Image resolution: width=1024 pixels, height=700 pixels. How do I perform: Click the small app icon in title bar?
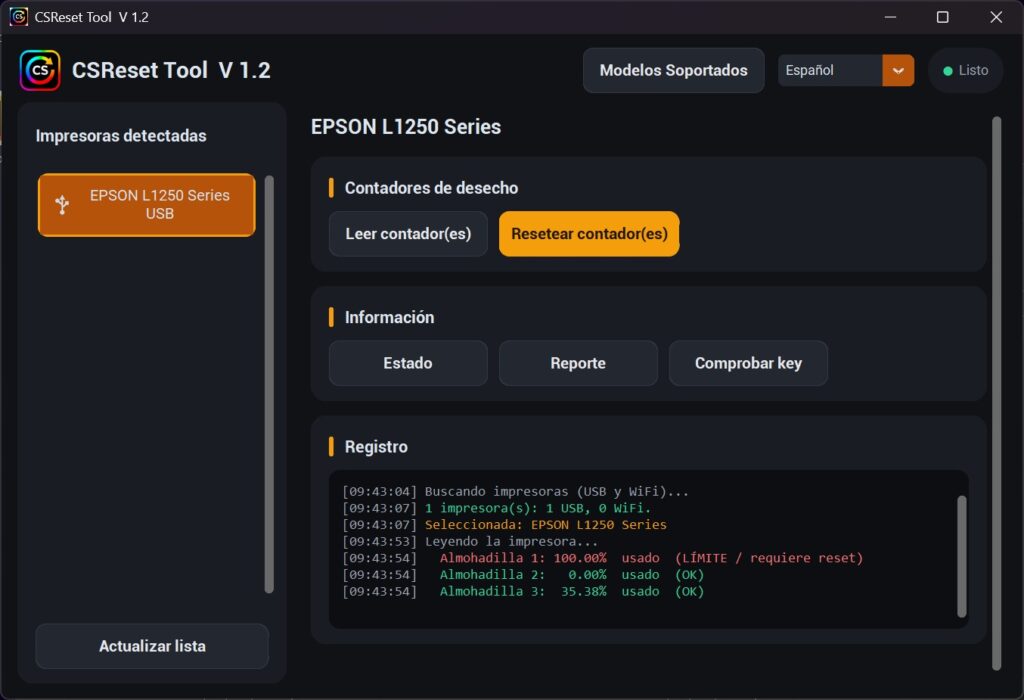[x=18, y=17]
